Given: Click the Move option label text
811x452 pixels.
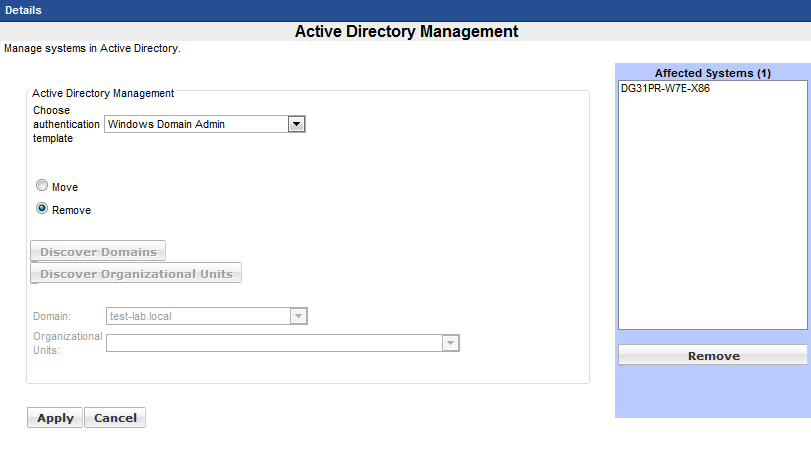Looking at the screenshot, I should tap(65, 187).
